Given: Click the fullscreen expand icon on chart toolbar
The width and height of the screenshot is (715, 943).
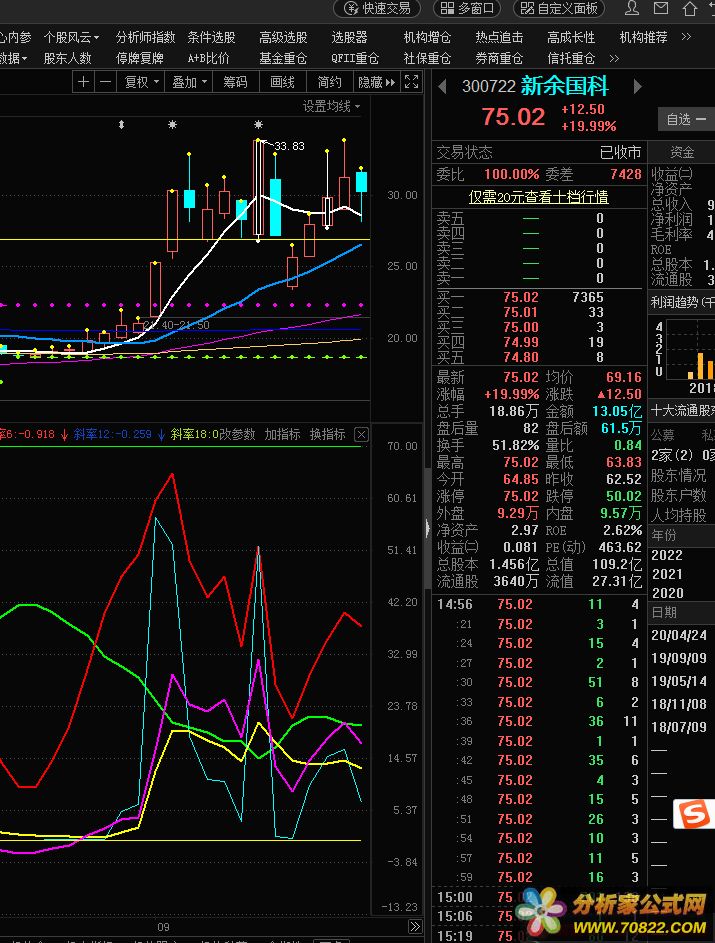Looking at the screenshot, I should (410, 82).
